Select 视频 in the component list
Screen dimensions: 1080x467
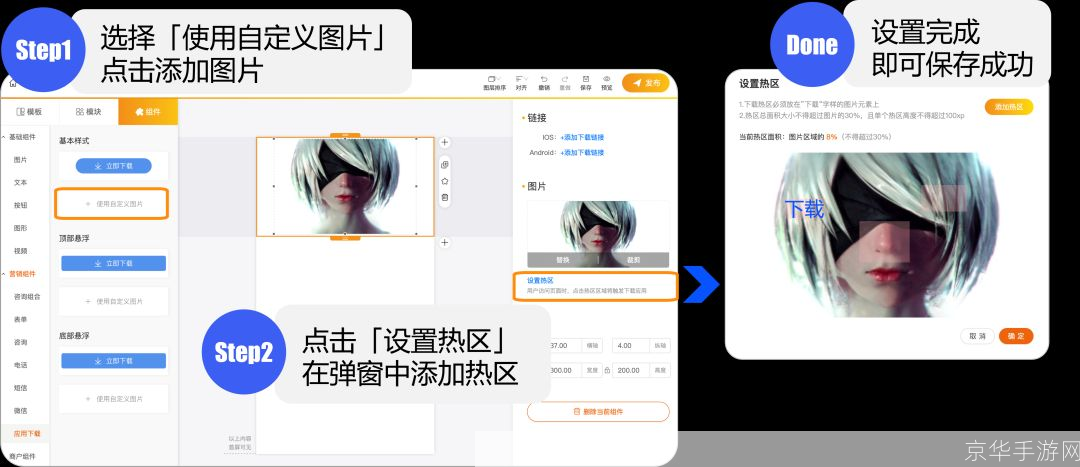(21, 251)
